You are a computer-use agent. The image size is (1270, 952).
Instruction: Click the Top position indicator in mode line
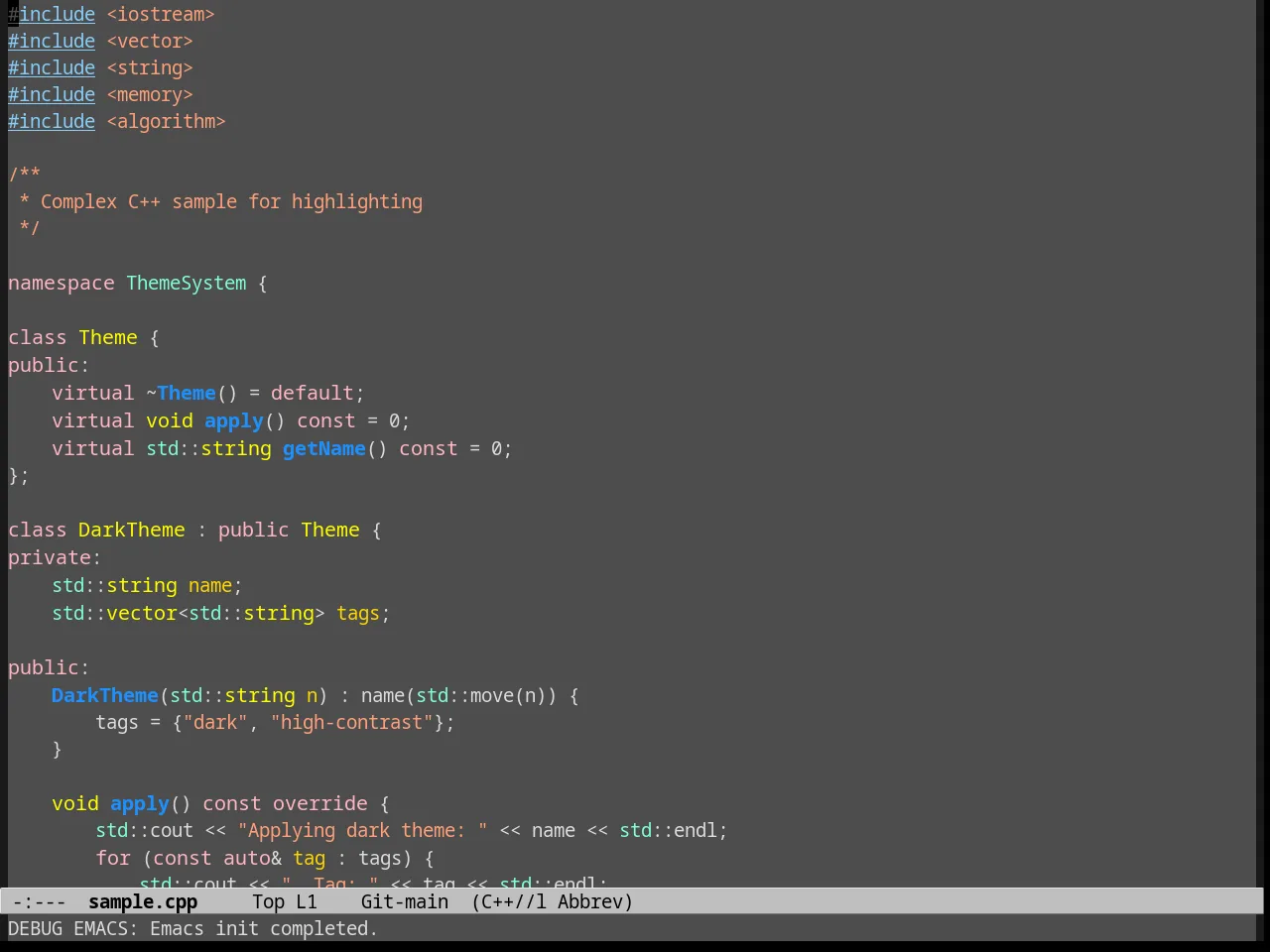[x=268, y=902]
